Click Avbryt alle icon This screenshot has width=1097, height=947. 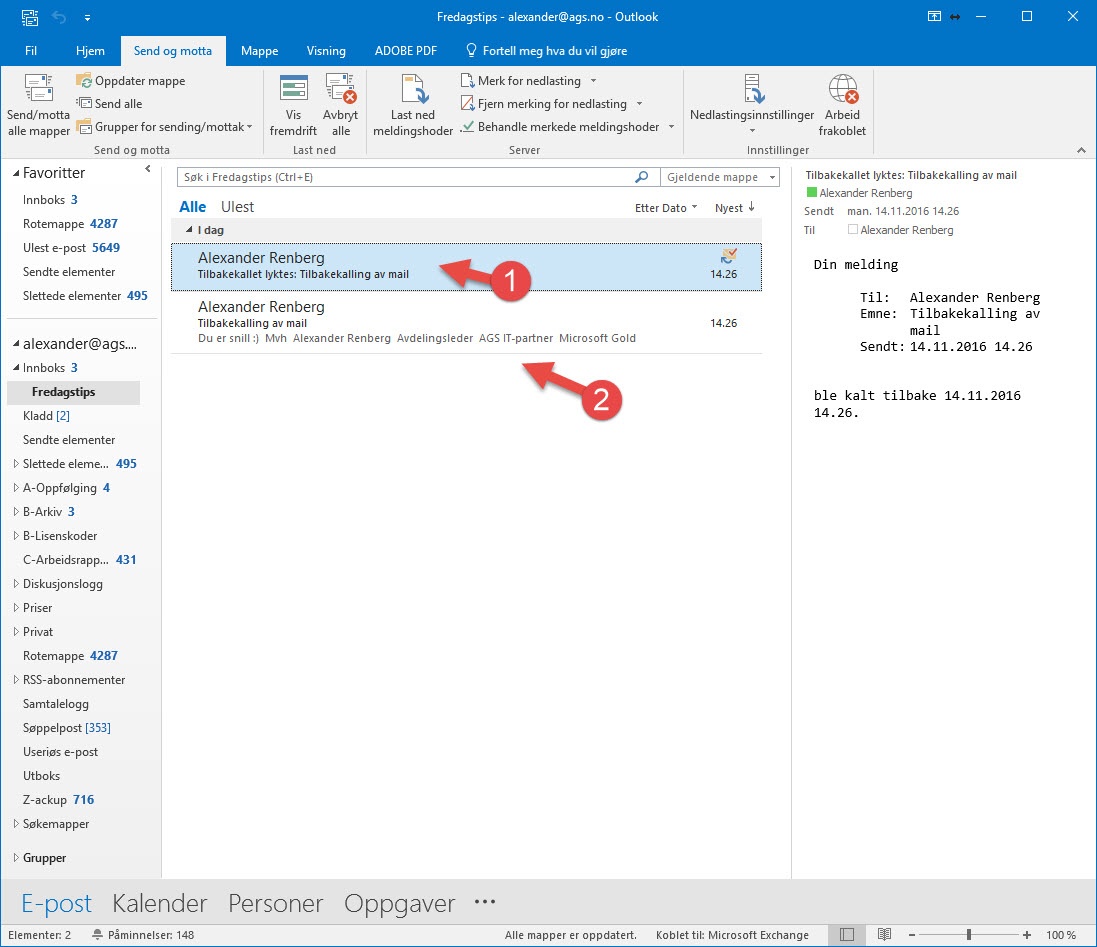click(341, 90)
